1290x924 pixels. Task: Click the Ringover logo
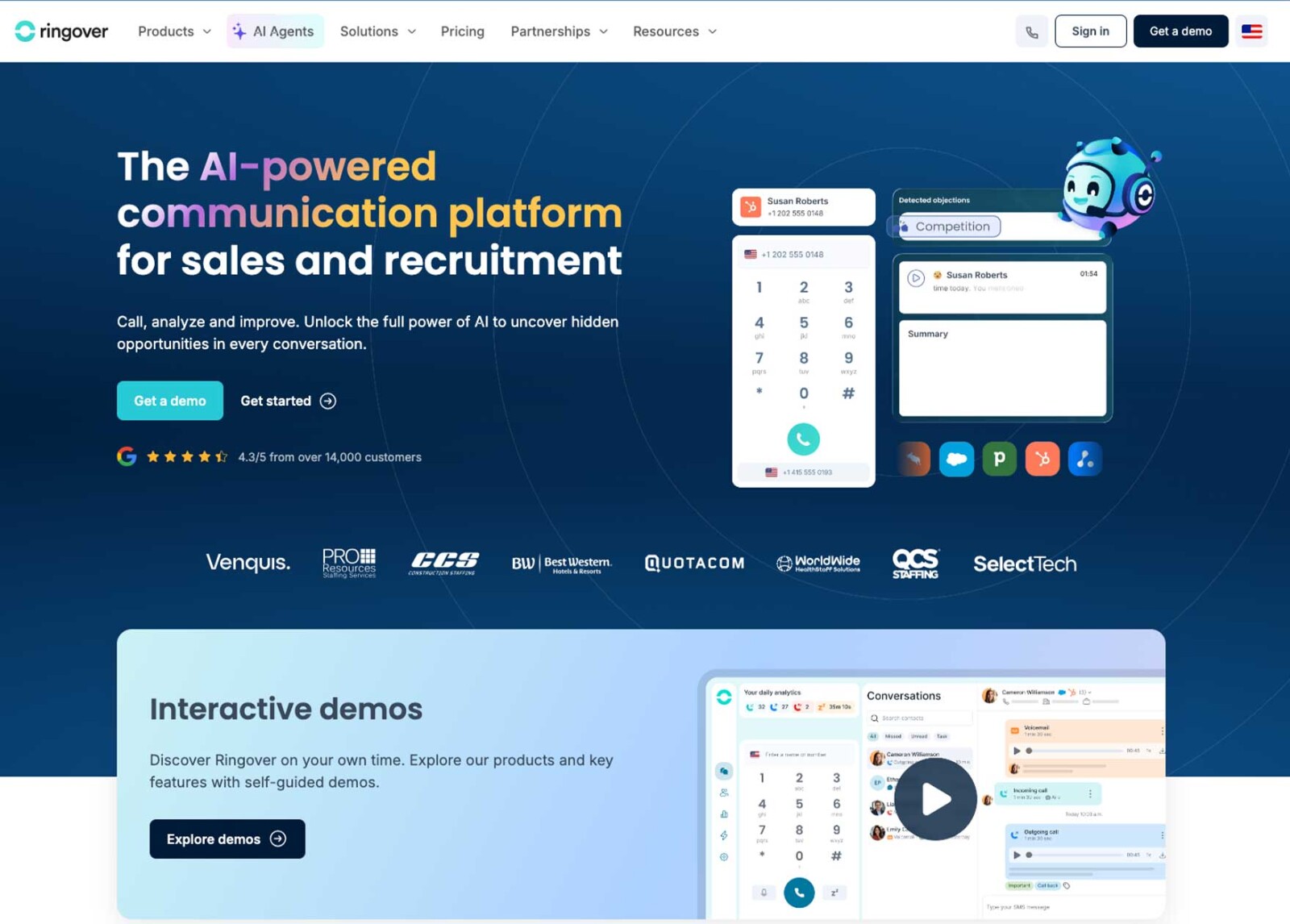[61, 31]
